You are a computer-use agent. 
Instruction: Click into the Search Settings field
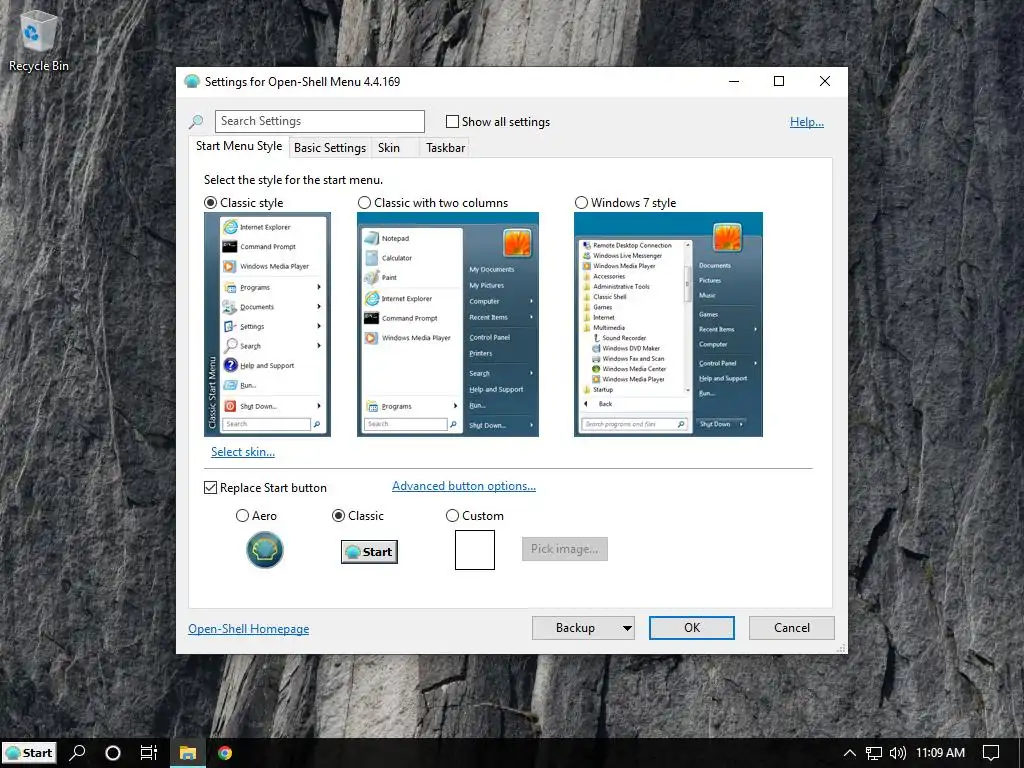coord(319,121)
